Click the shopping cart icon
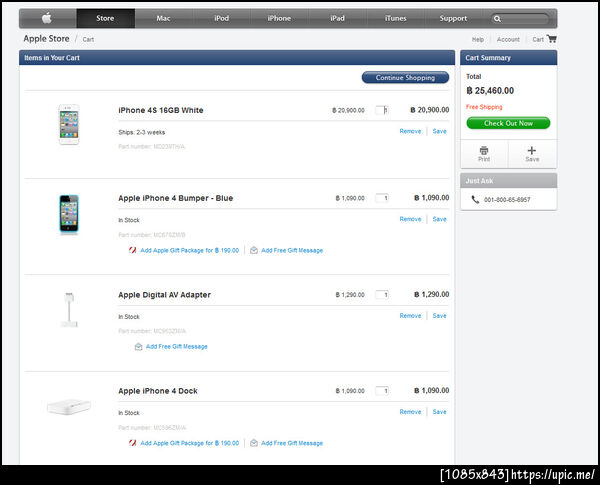 pos(551,39)
